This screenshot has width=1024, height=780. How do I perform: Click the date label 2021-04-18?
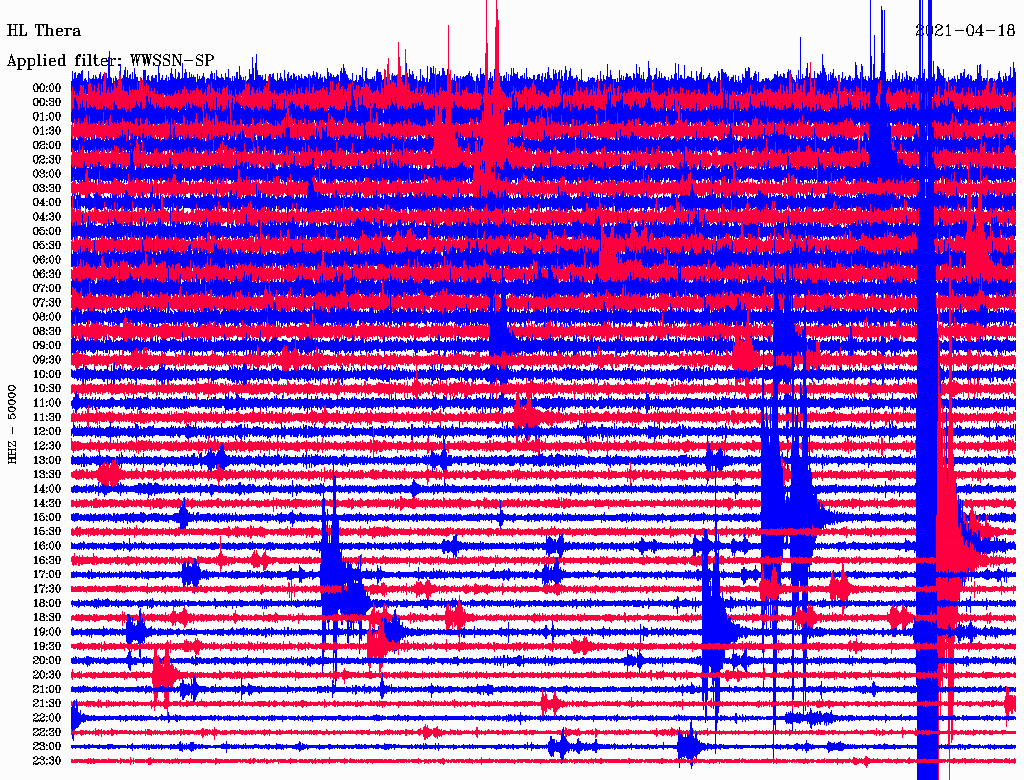[x=965, y=30]
